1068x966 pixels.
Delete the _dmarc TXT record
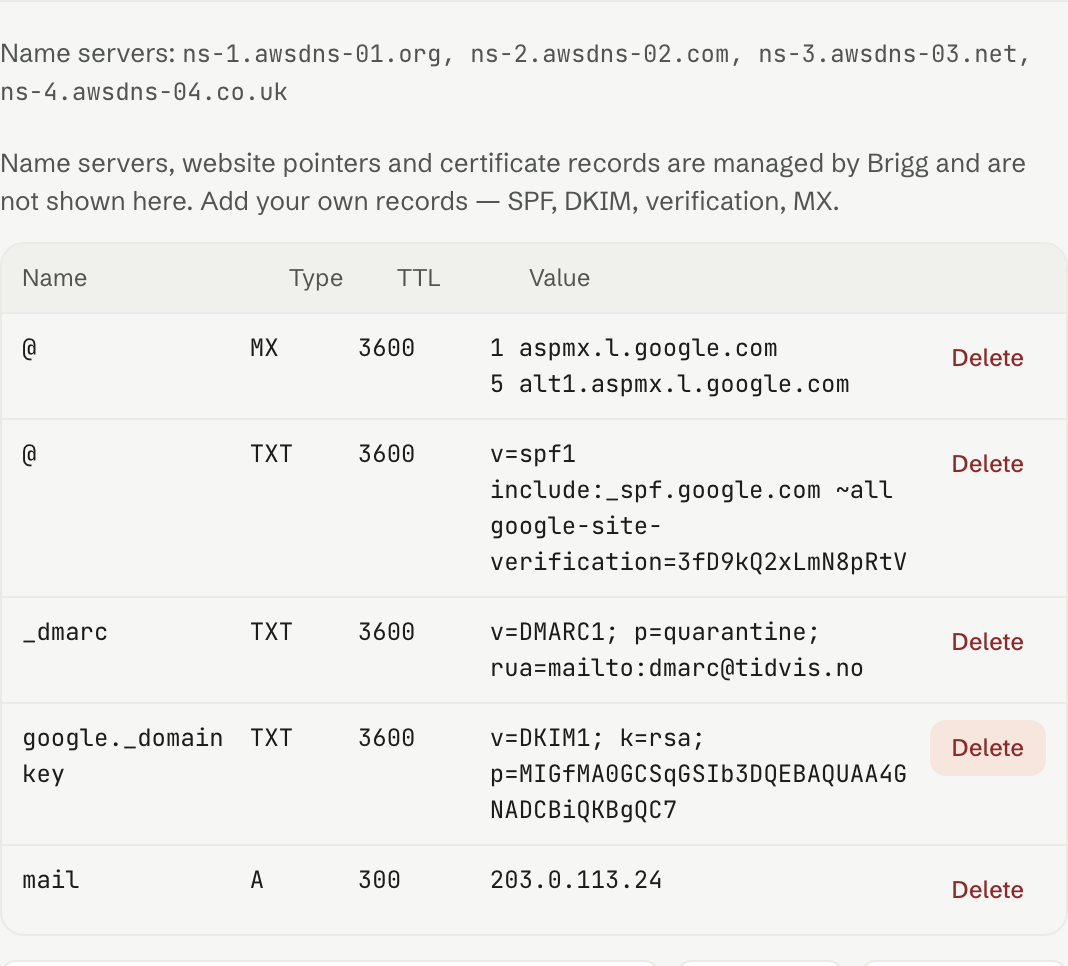pos(987,642)
